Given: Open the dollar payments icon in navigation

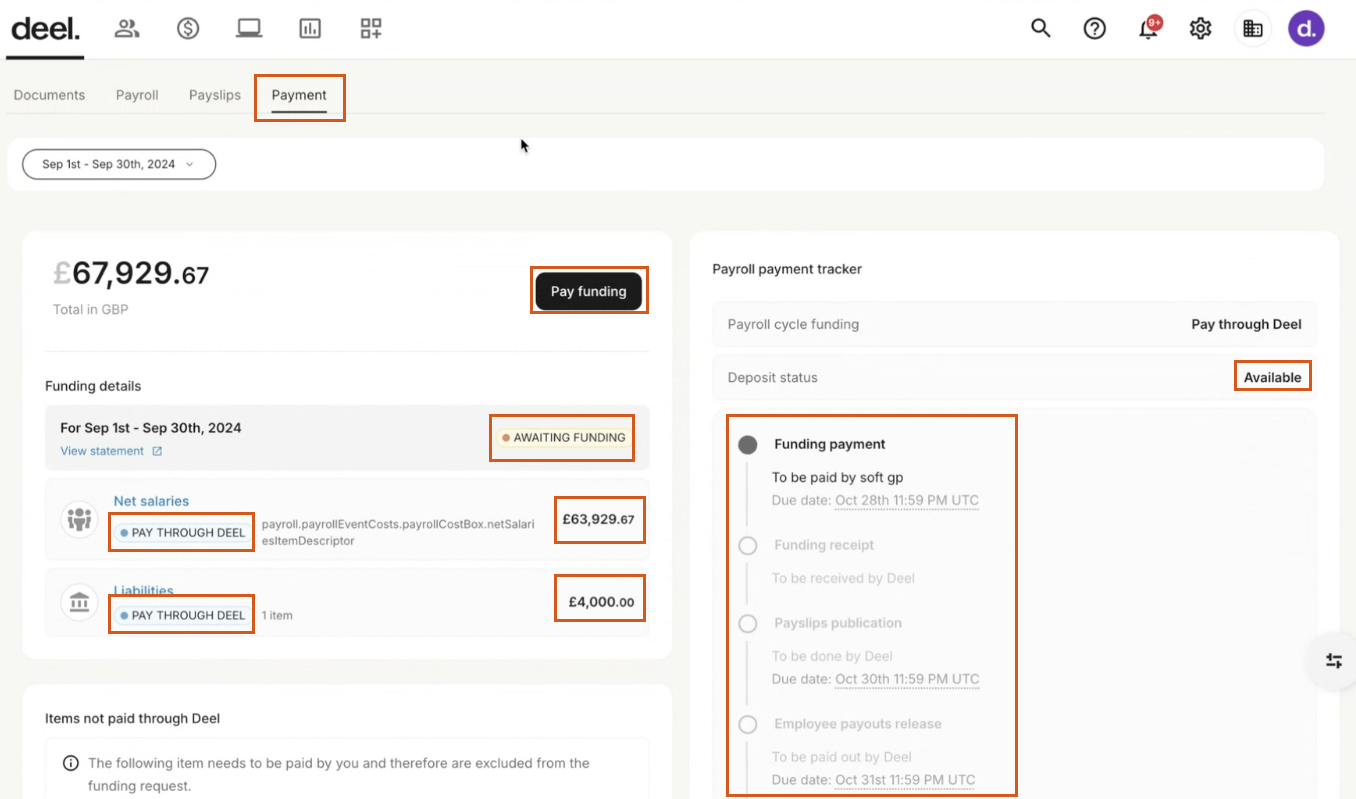Looking at the screenshot, I should (x=188, y=28).
